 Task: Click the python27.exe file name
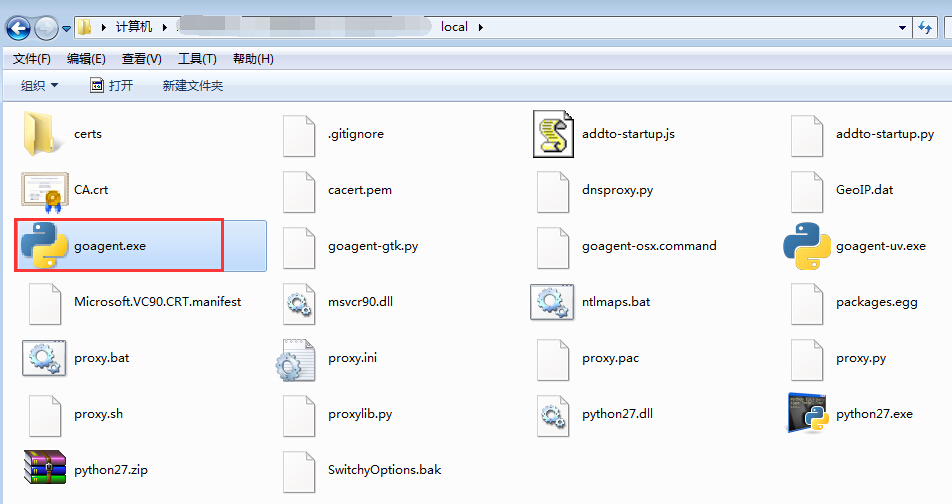click(x=874, y=414)
